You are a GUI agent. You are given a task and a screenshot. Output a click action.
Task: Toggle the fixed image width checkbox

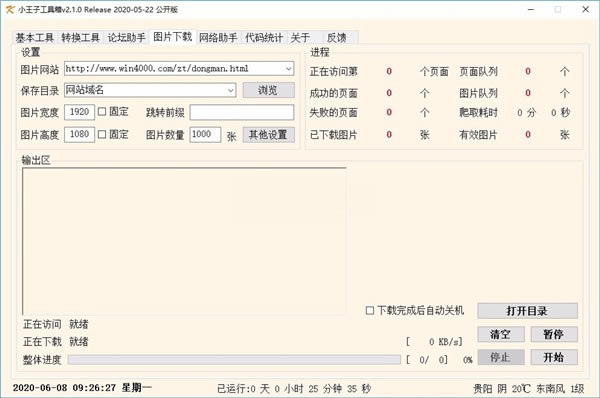click(102, 112)
